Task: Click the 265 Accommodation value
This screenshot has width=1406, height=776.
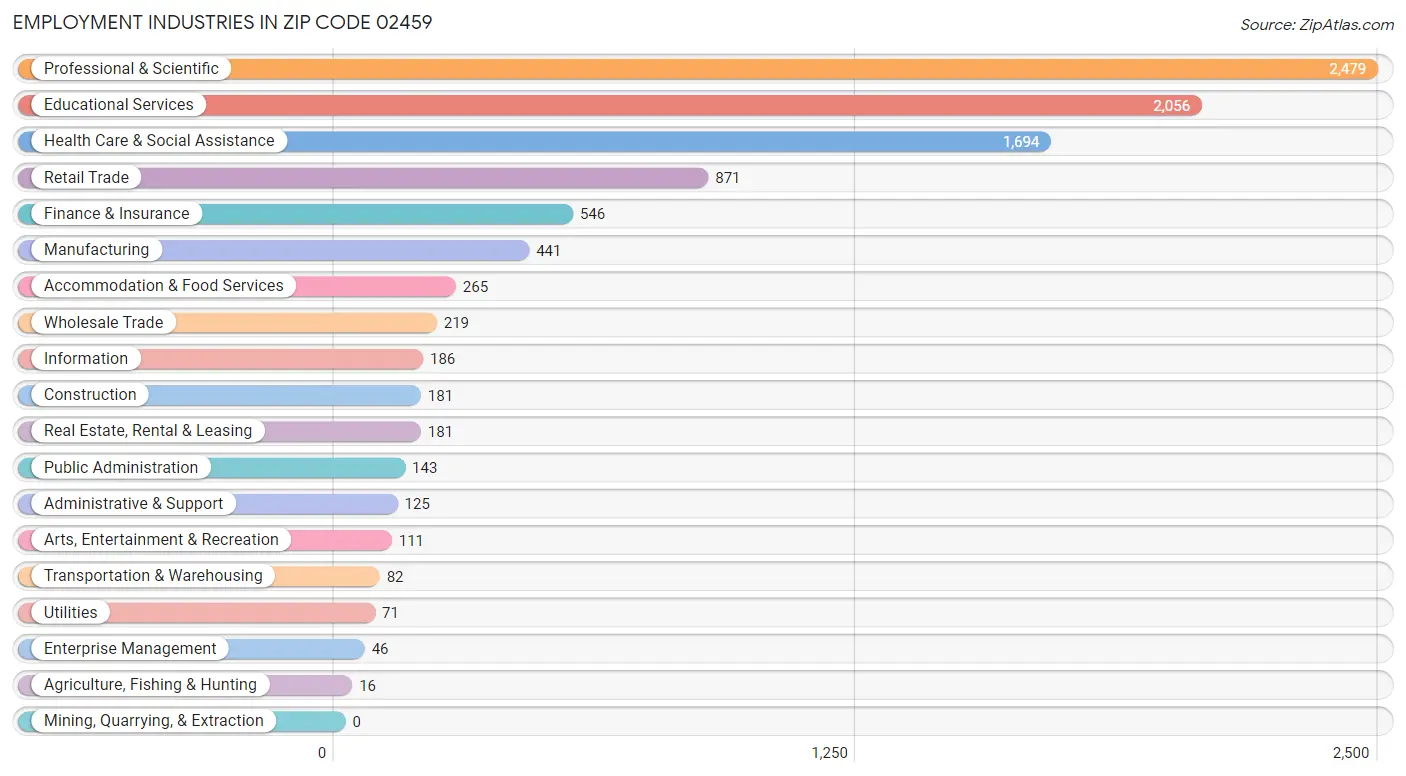Action: click(475, 287)
